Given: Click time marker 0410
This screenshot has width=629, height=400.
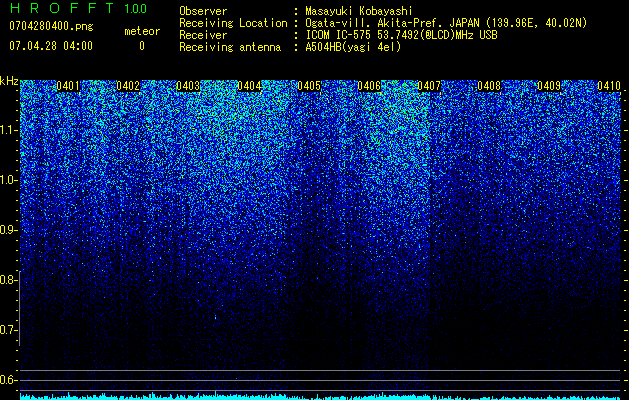Looking at the screenshot, I should pos(609,86).
